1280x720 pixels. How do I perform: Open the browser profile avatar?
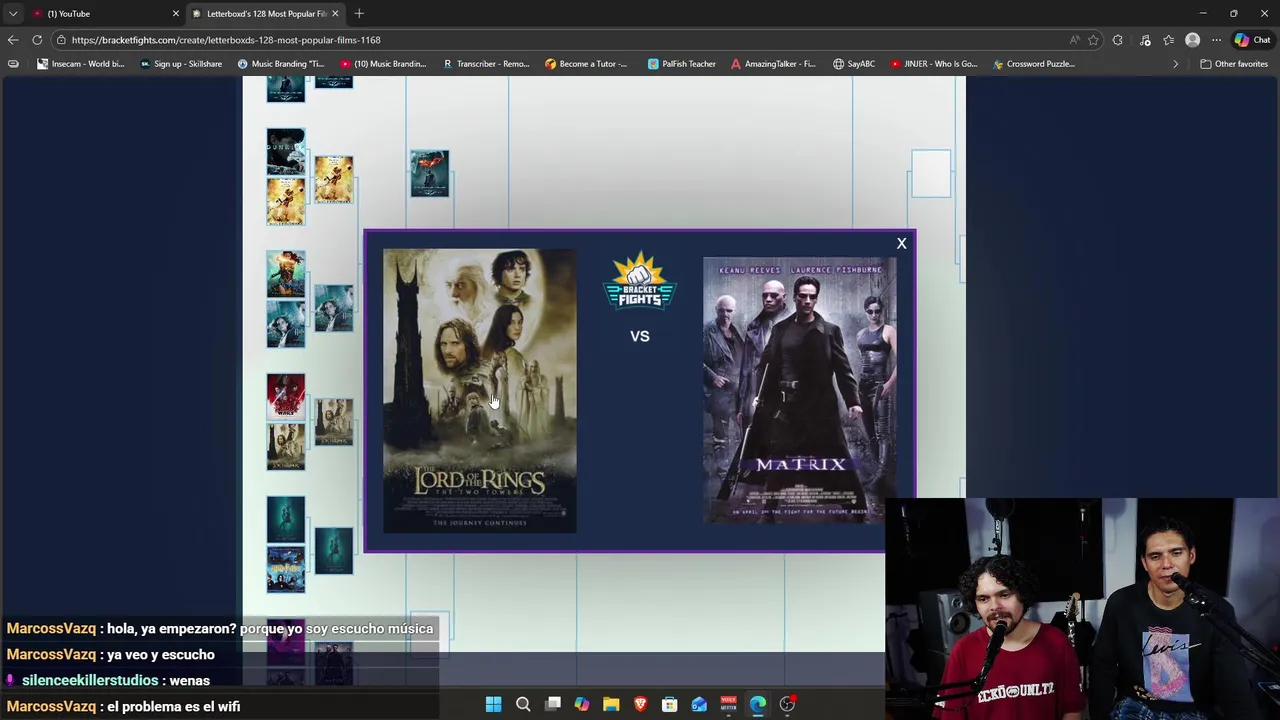1192,40
